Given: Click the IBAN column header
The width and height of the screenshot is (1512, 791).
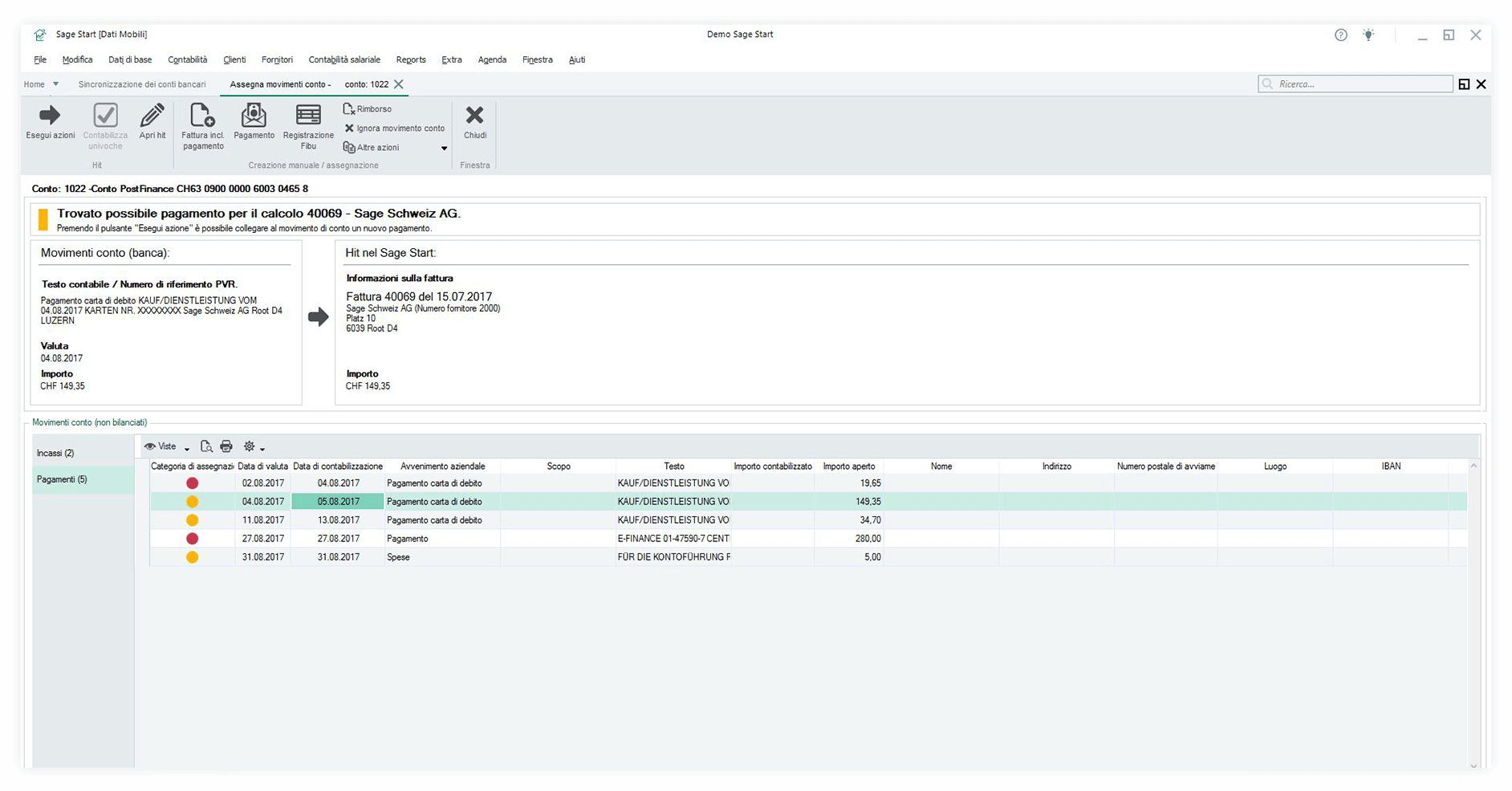Looking at the screenshot, I should pyautogui.click(x=1391, y=466).
